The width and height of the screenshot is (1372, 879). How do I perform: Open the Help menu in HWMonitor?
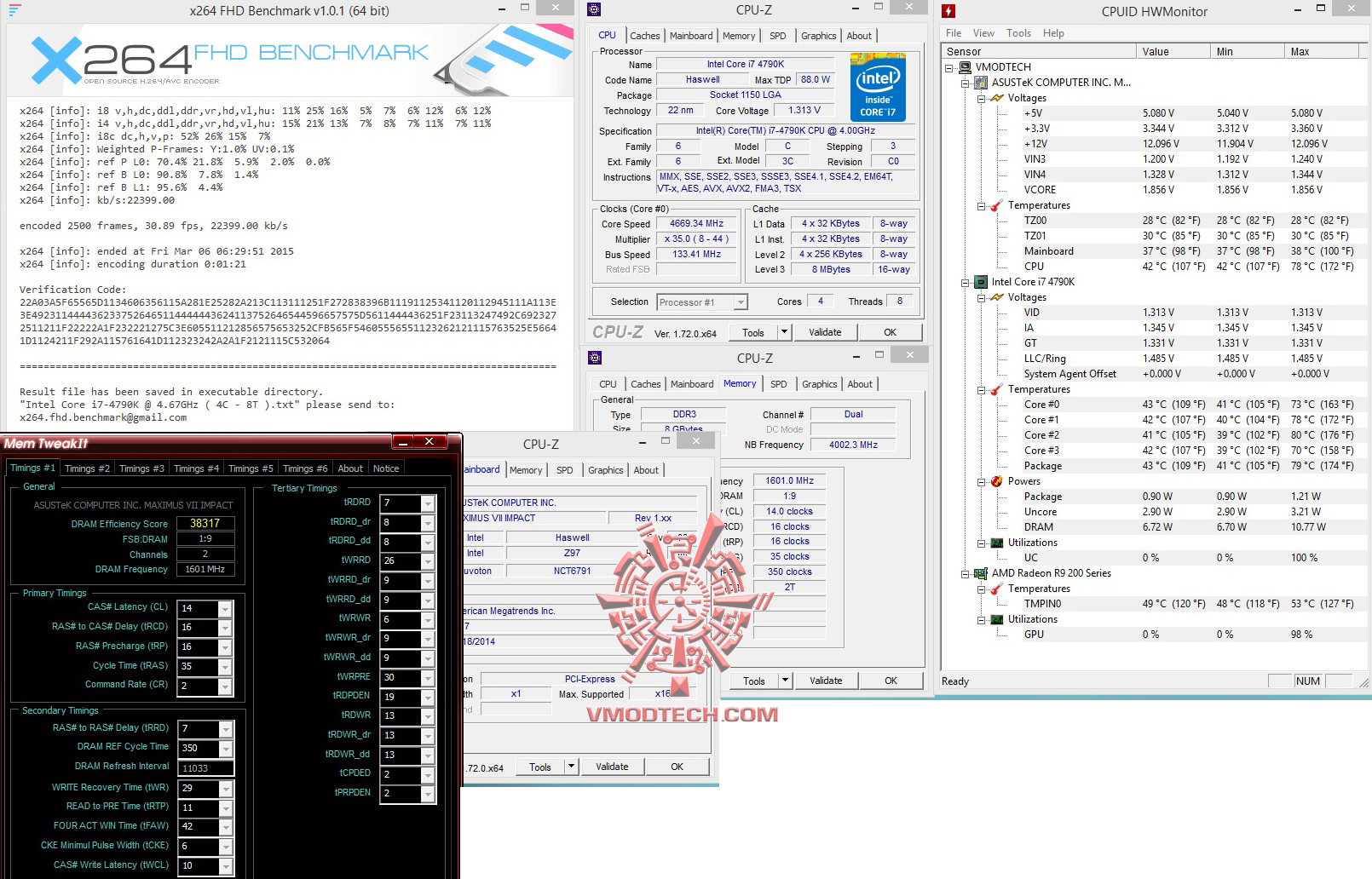pyautogui.click(x=1053, y=33)
